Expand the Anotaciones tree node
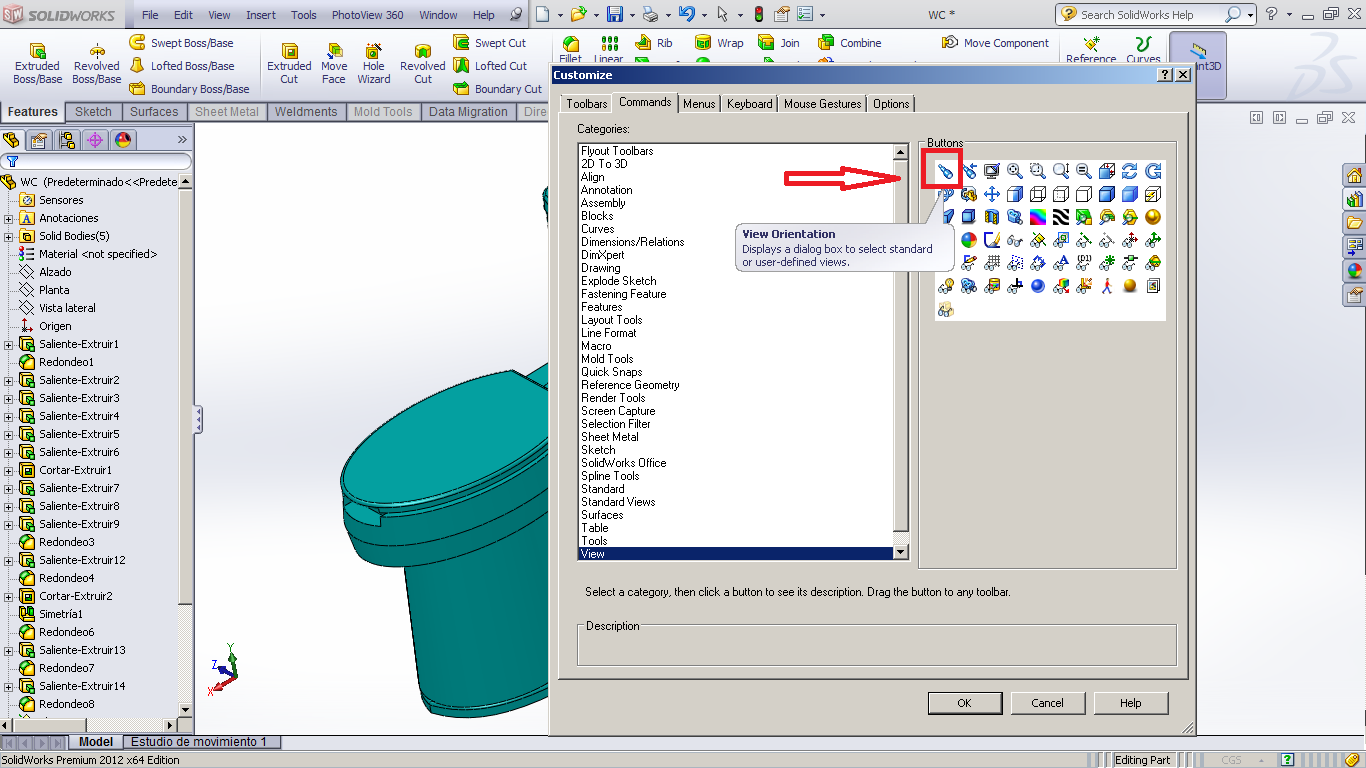The width and height of the screenshot is (1366, 768). (9, 218)
